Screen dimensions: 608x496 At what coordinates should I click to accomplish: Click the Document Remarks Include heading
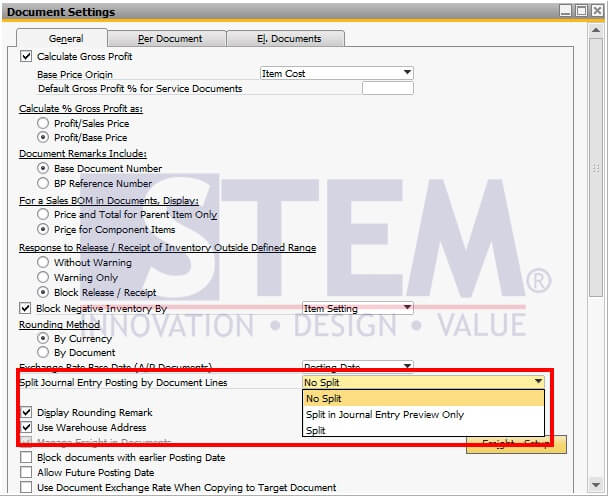(83, 154)
